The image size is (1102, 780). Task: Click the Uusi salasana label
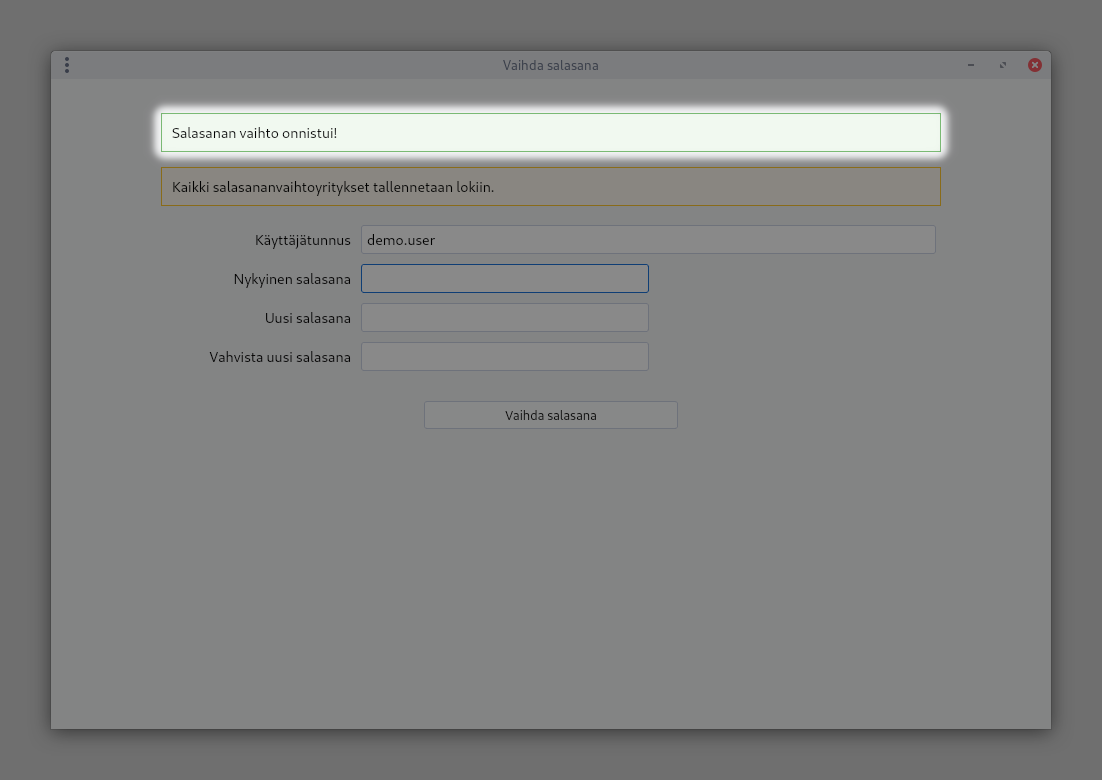[307, 318]
